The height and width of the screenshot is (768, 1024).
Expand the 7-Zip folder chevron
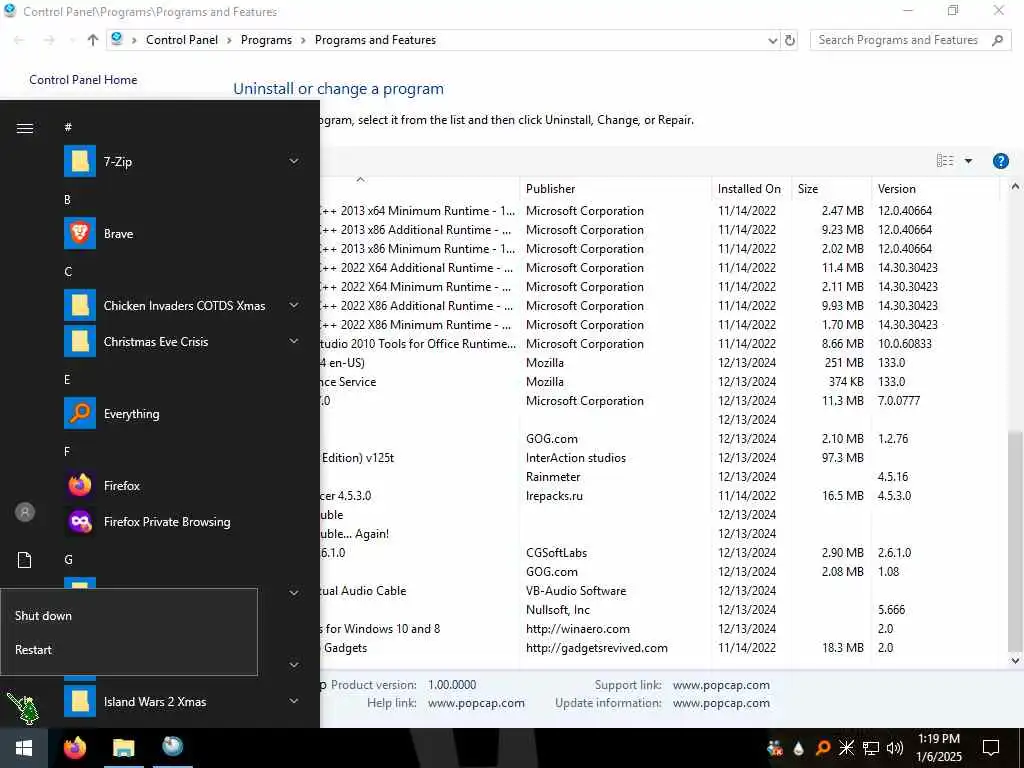(x=294, y=161)
